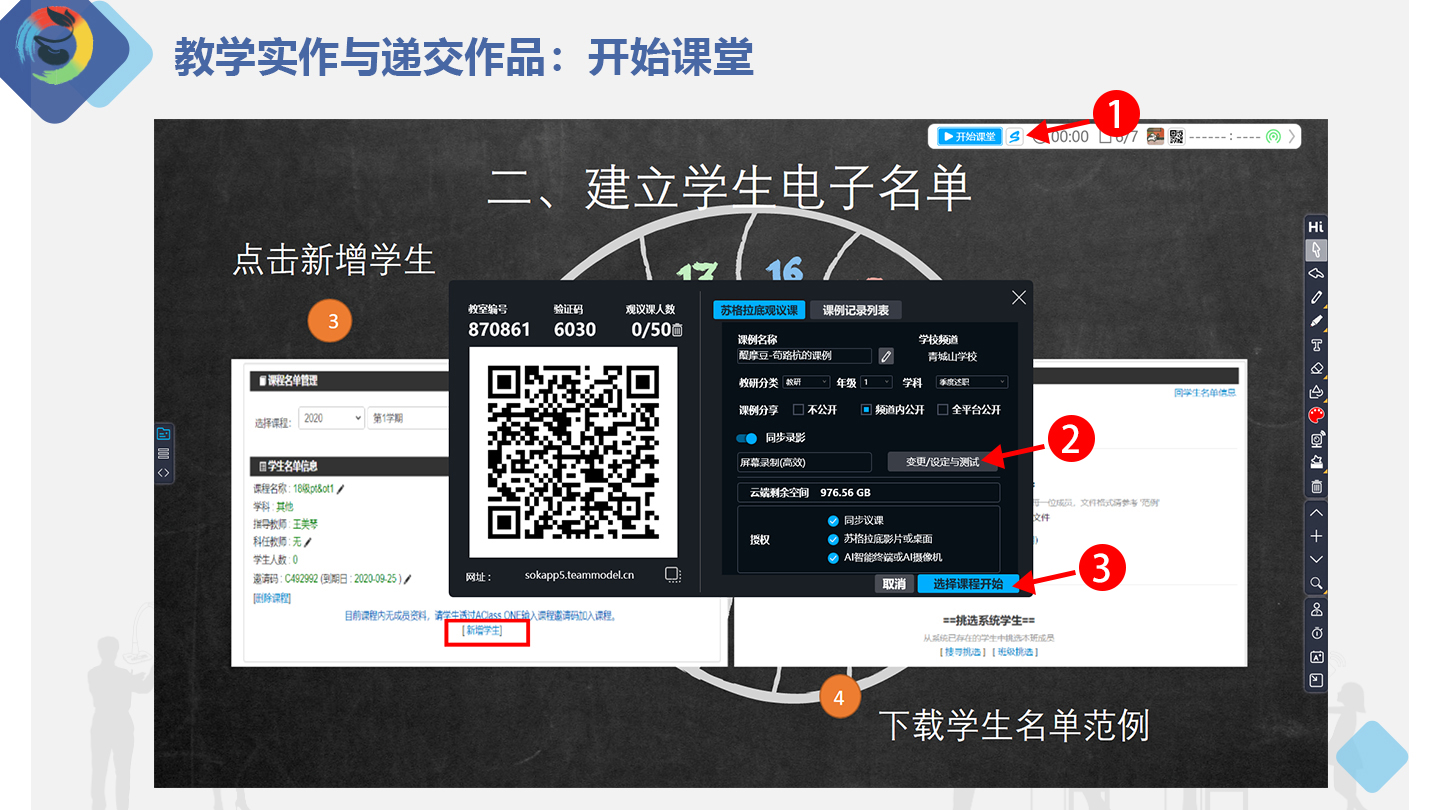Switch to the 课例记录列表 tab
Viewport: 1440px width, 810px height.
point(855,310)
